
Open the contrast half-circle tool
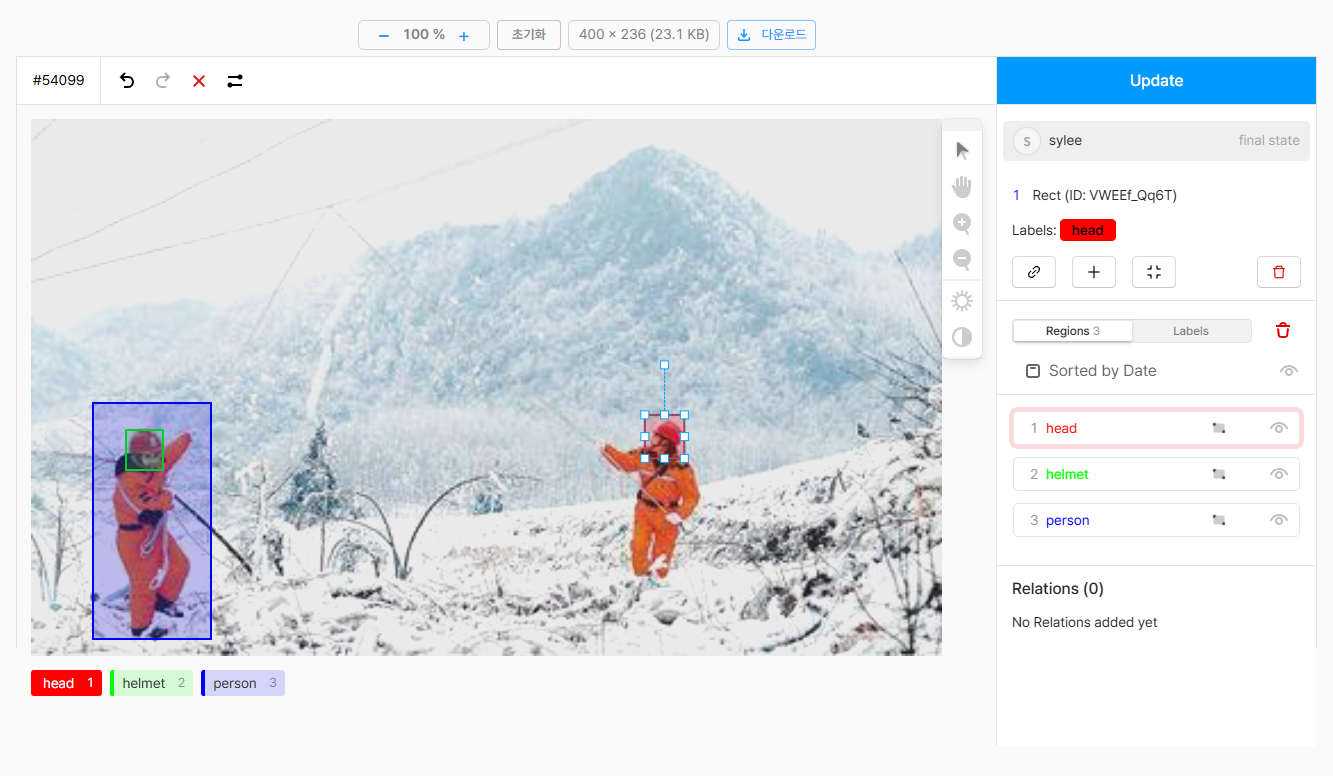pyautogui.click(x=962, y=337)
